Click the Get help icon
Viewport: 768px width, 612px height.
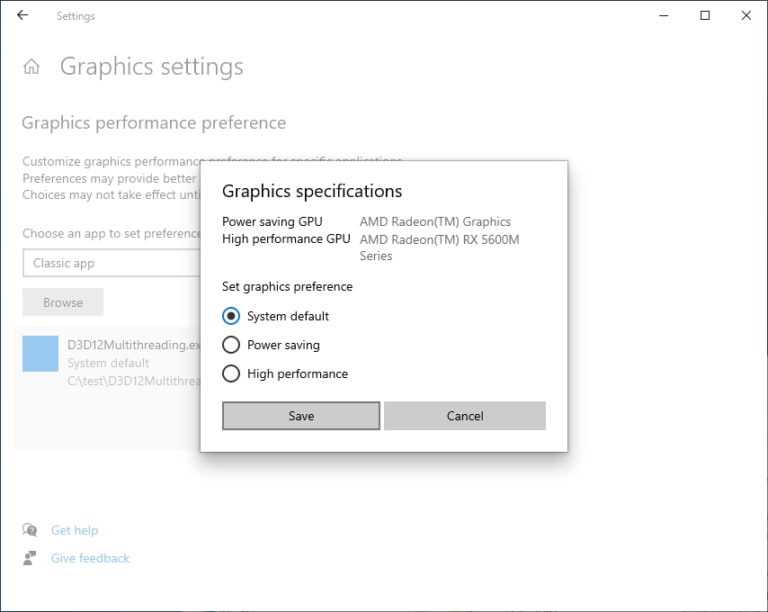[31, 531]
